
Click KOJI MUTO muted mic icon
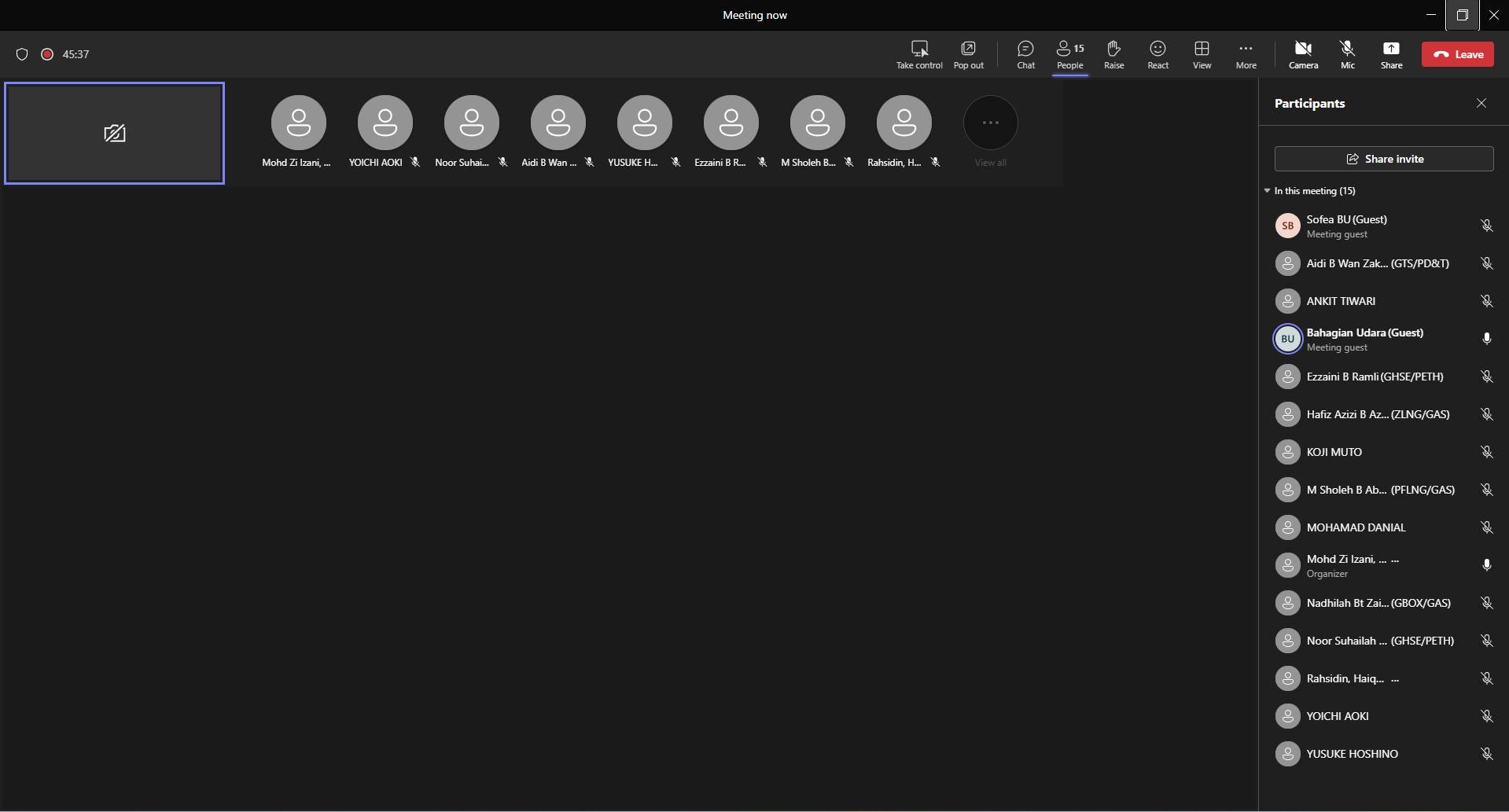1486,452
